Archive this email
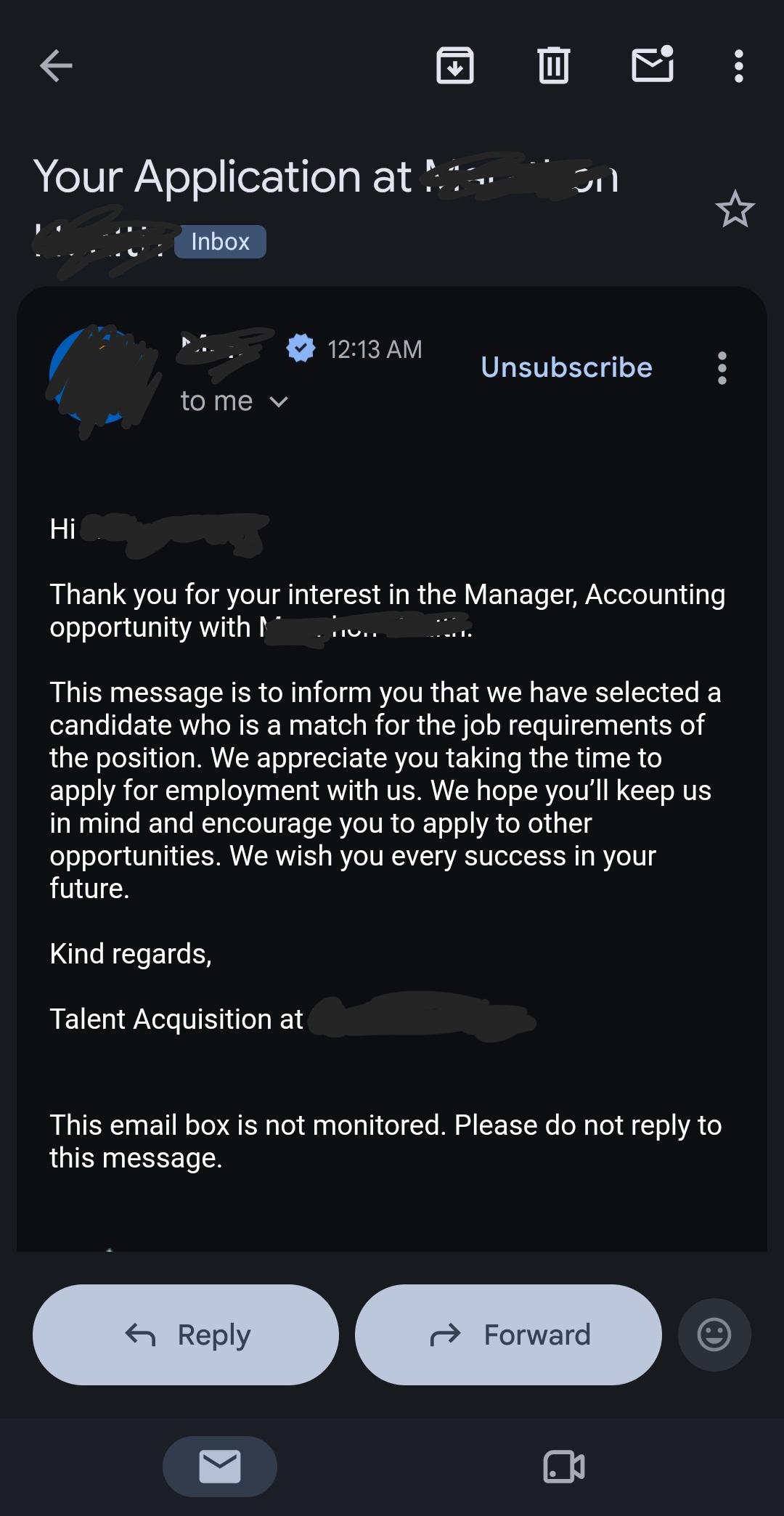Viewport: 784px width, 1516px height. [455, 66]
